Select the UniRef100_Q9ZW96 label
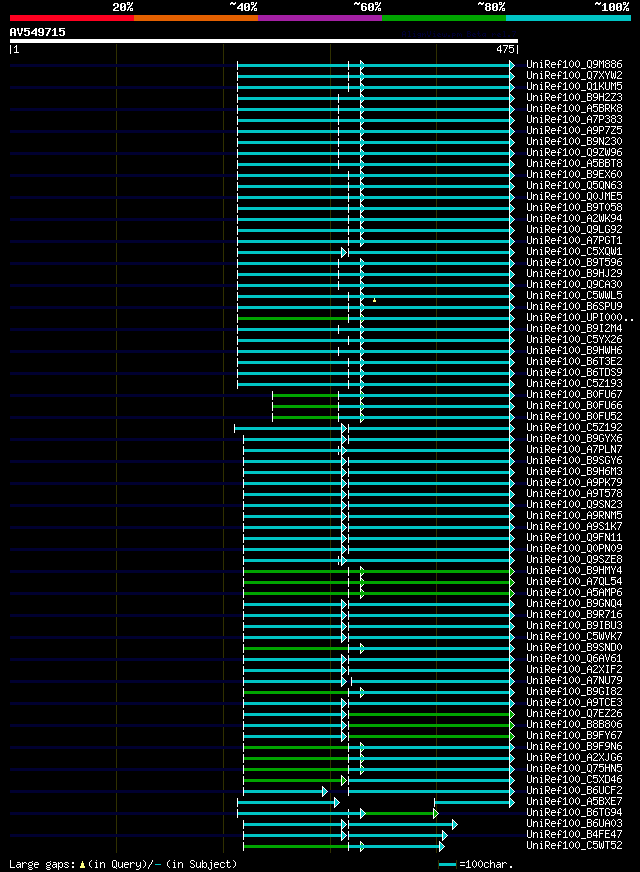The width and height of the screenshot is (640, 872). click(574, 152)
